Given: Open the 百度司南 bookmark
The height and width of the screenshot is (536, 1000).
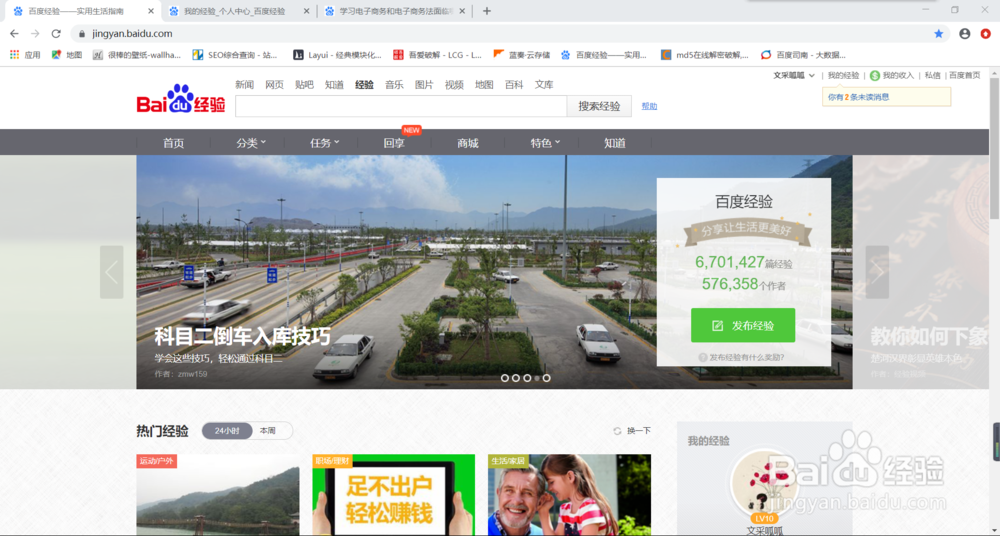Looking at the screenshot, I should (x=804, y=55).
